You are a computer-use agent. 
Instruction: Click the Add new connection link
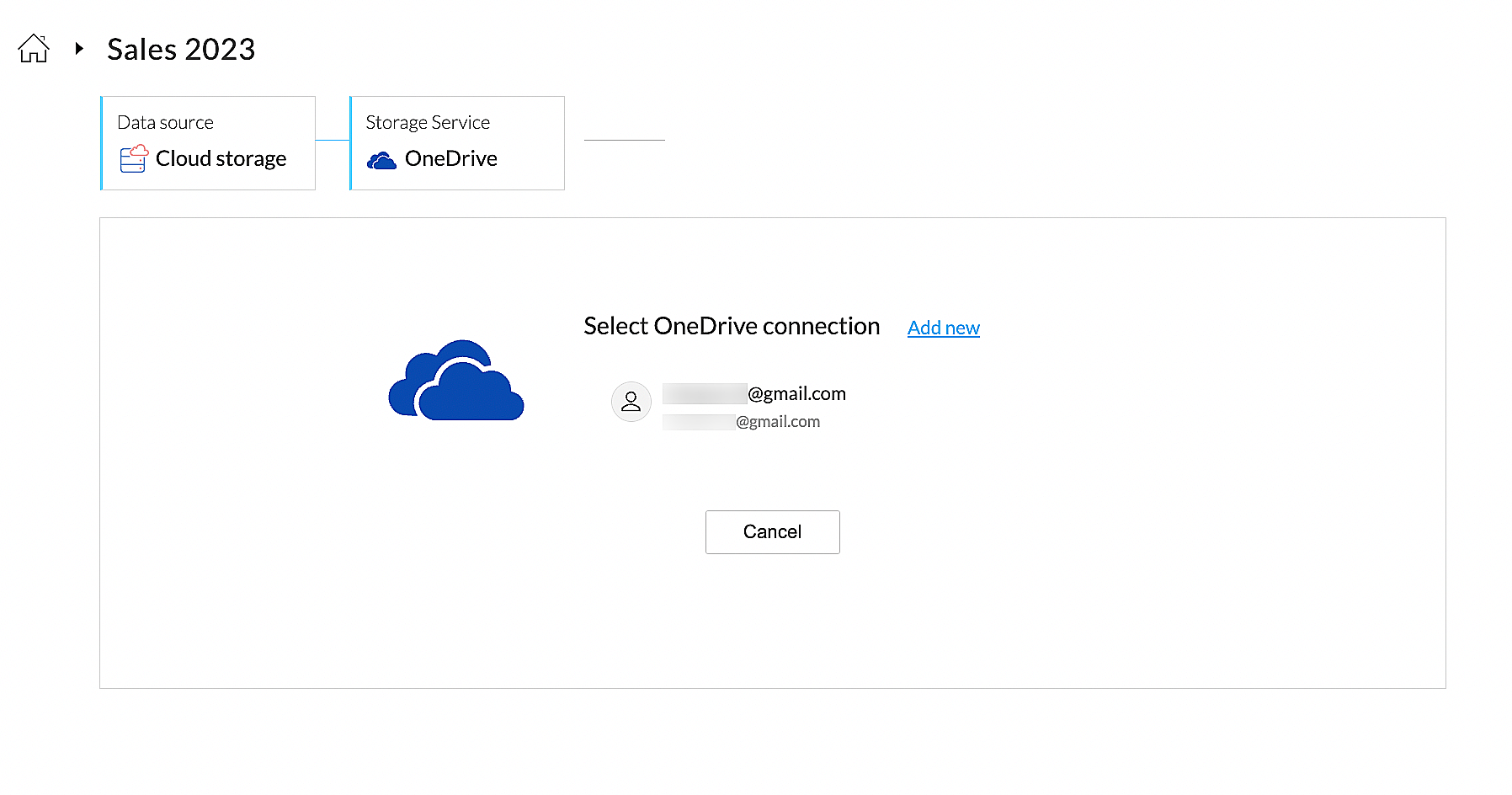(944, 328)
